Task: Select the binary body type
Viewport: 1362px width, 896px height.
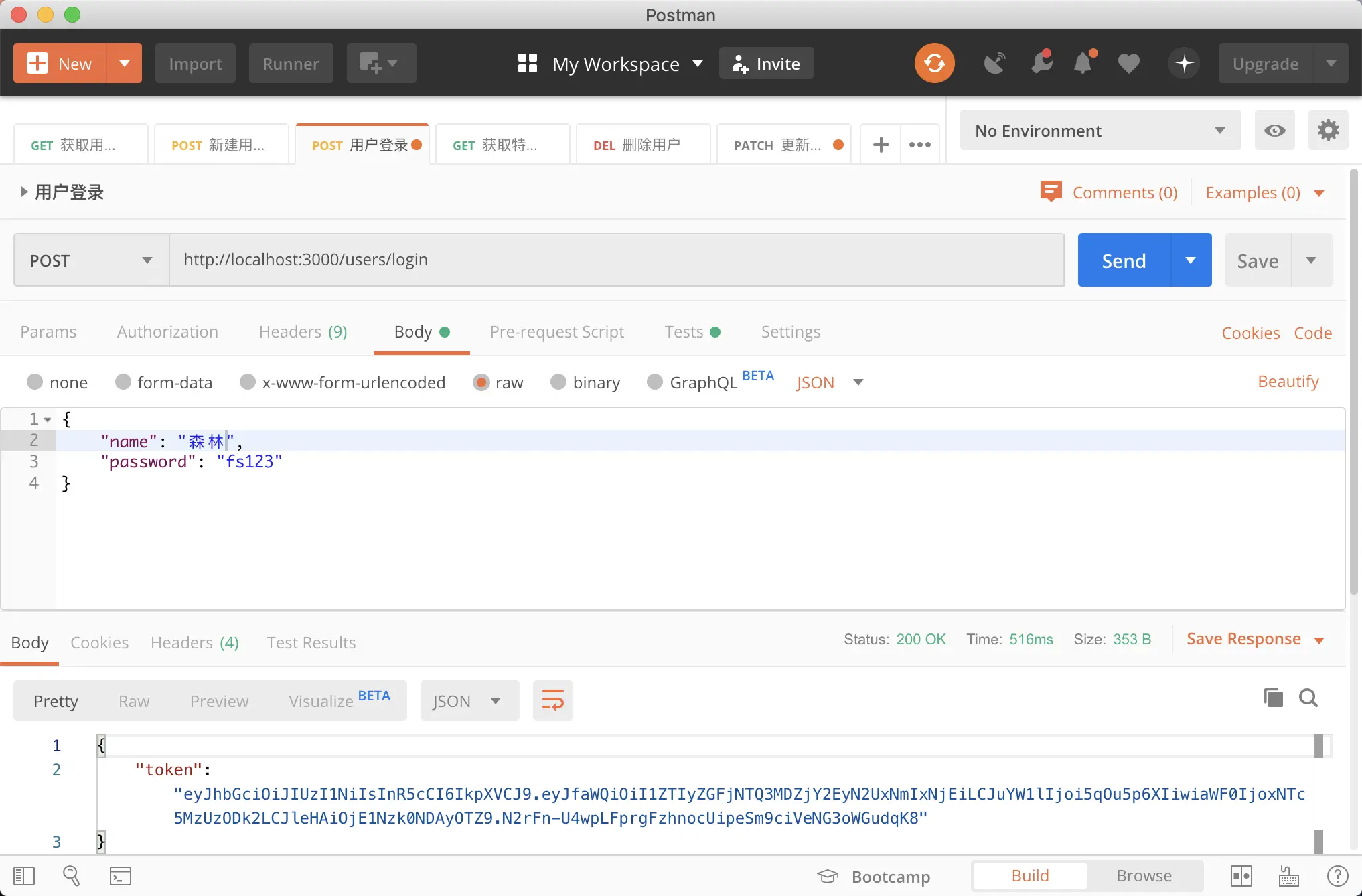Action: [558, 382]
